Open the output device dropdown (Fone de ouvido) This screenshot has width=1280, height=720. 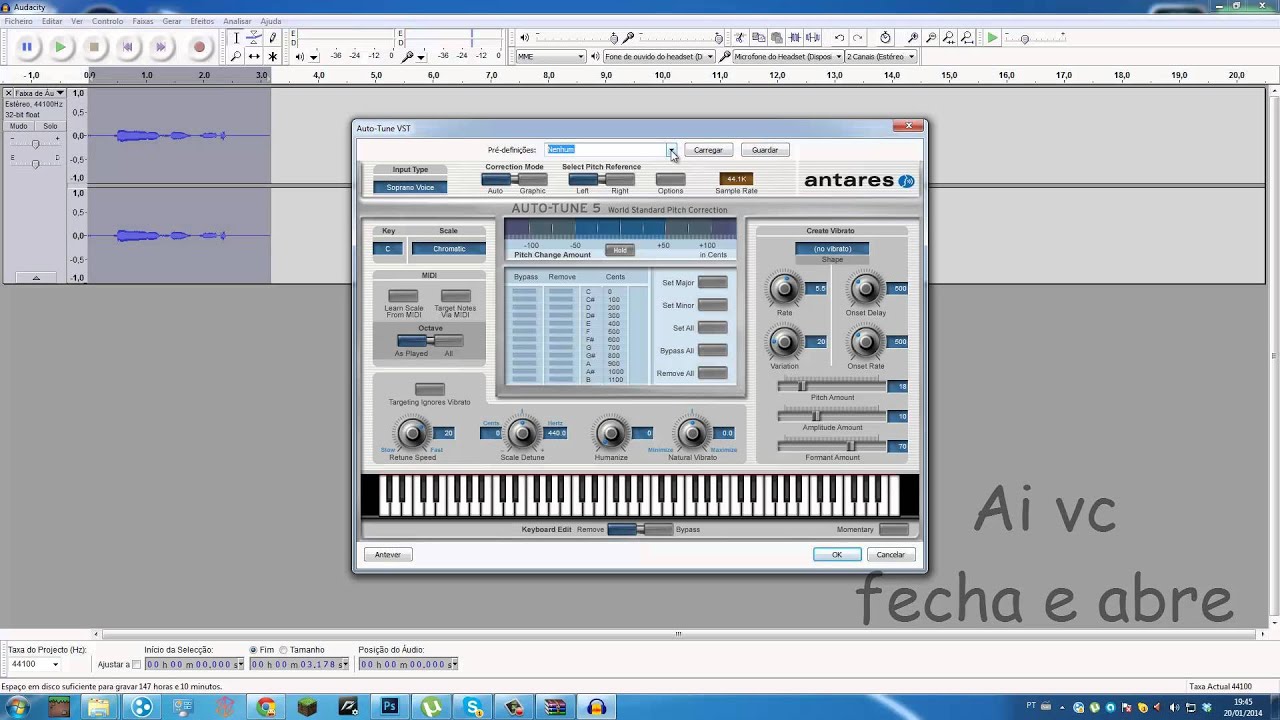pyautogui.click(x=659, y=57)
